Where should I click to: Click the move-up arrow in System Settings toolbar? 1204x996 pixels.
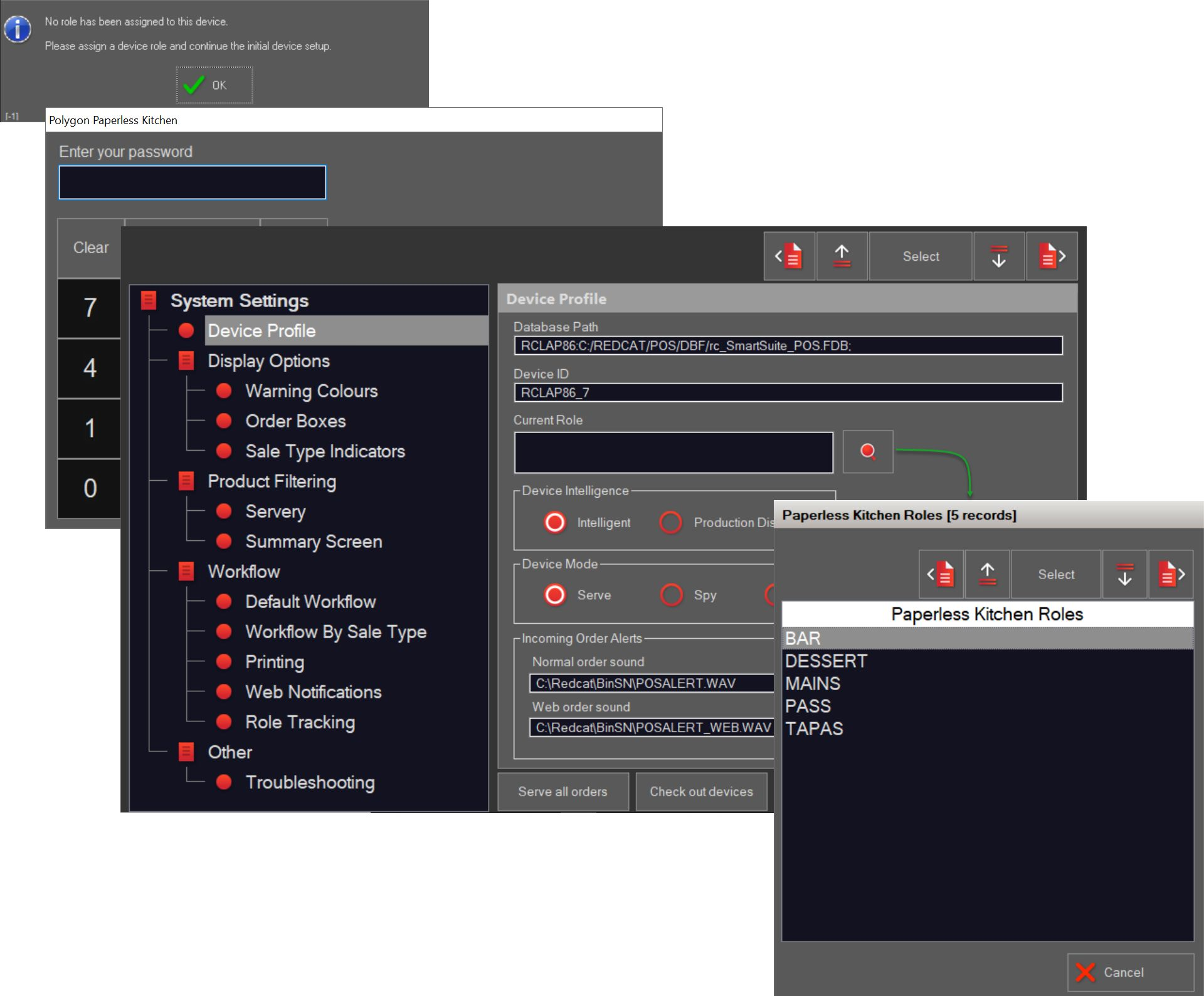(842, 256)
